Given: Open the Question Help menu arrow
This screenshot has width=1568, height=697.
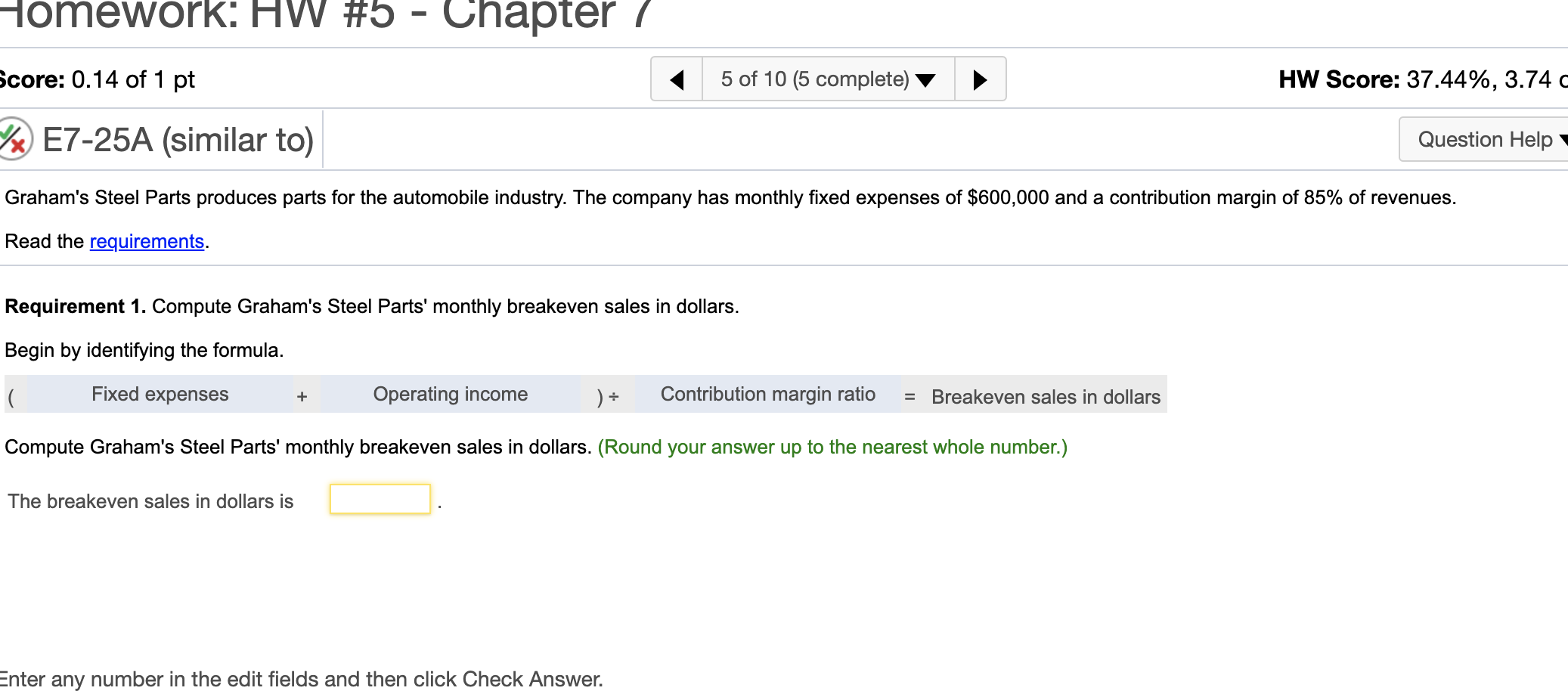Looking at the screenshot, I should click(x=1563, y=139).
